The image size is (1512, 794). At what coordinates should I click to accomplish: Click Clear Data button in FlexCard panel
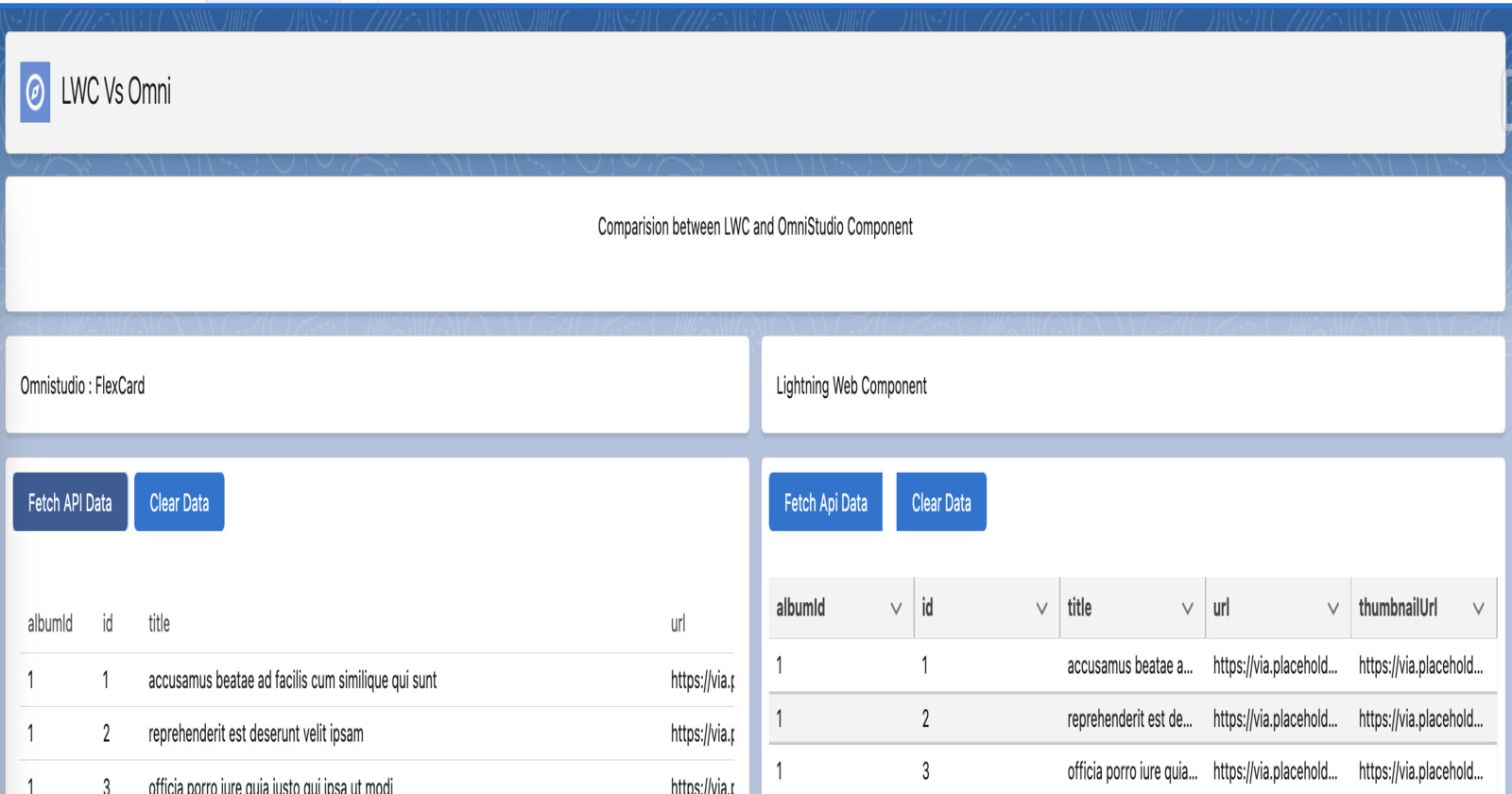tap(180, 502)
